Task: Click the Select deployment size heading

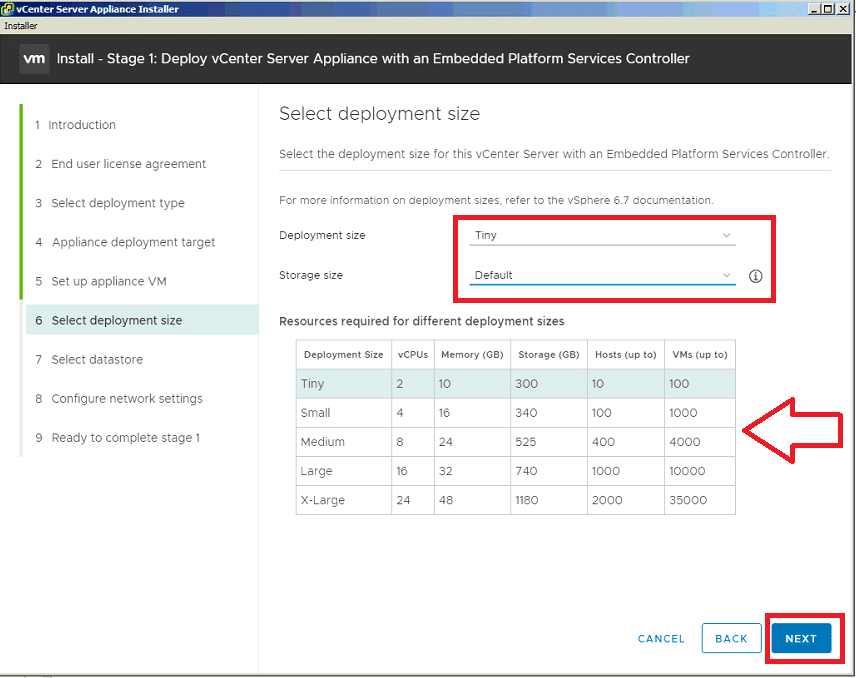Action: coord(379,114)
